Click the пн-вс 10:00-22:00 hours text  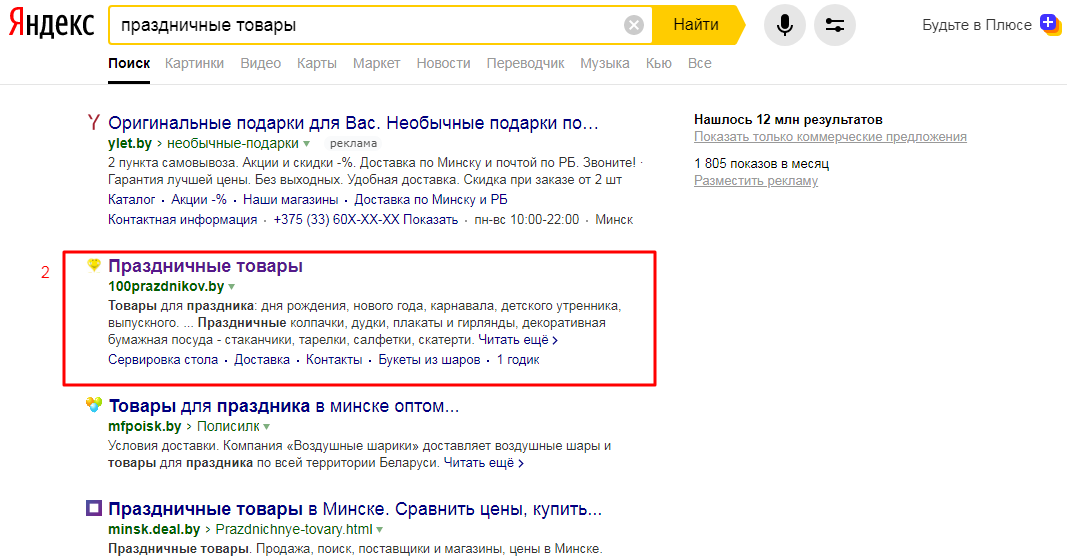(527, 220)
